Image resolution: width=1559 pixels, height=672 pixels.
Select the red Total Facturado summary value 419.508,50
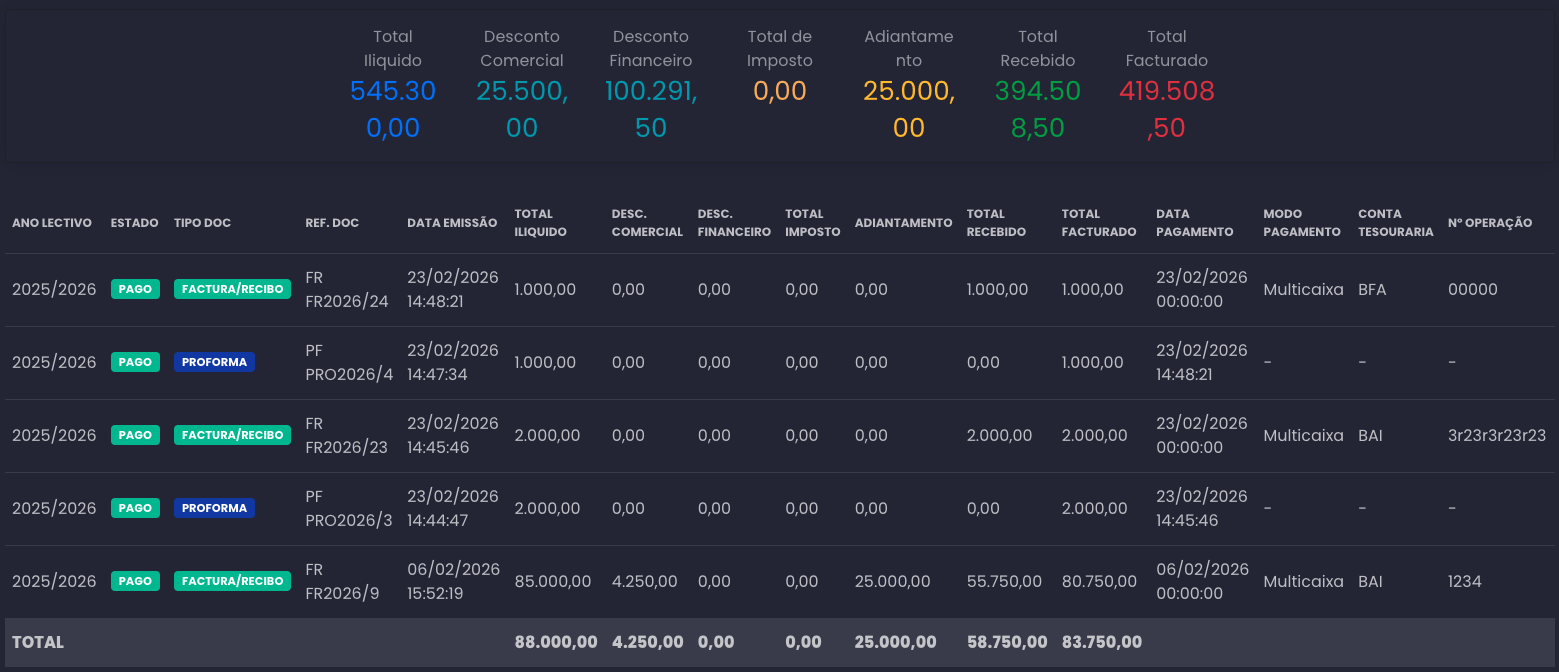(x=1167, y=109)
